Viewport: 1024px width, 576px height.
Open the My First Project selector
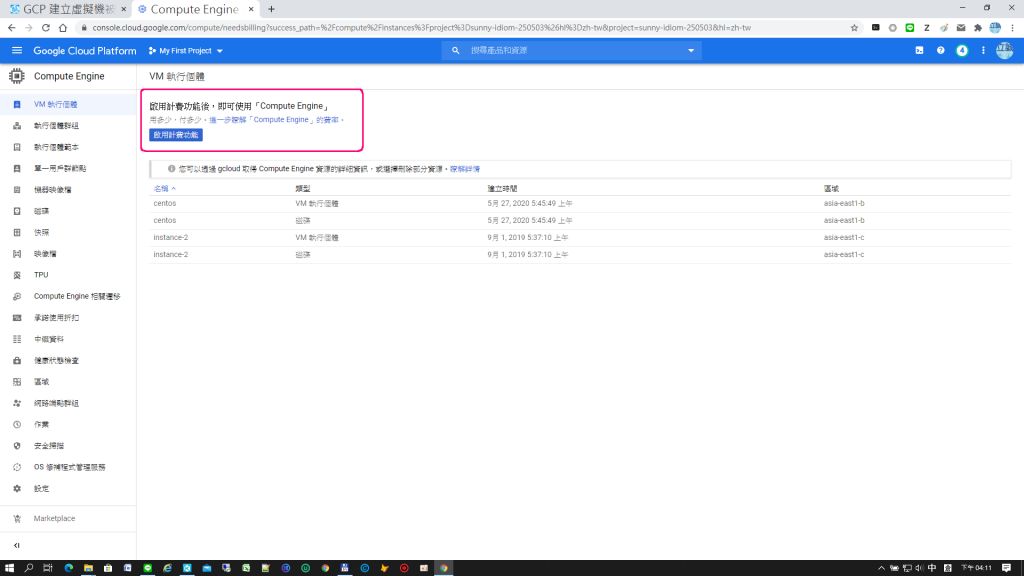coord(186,50)
